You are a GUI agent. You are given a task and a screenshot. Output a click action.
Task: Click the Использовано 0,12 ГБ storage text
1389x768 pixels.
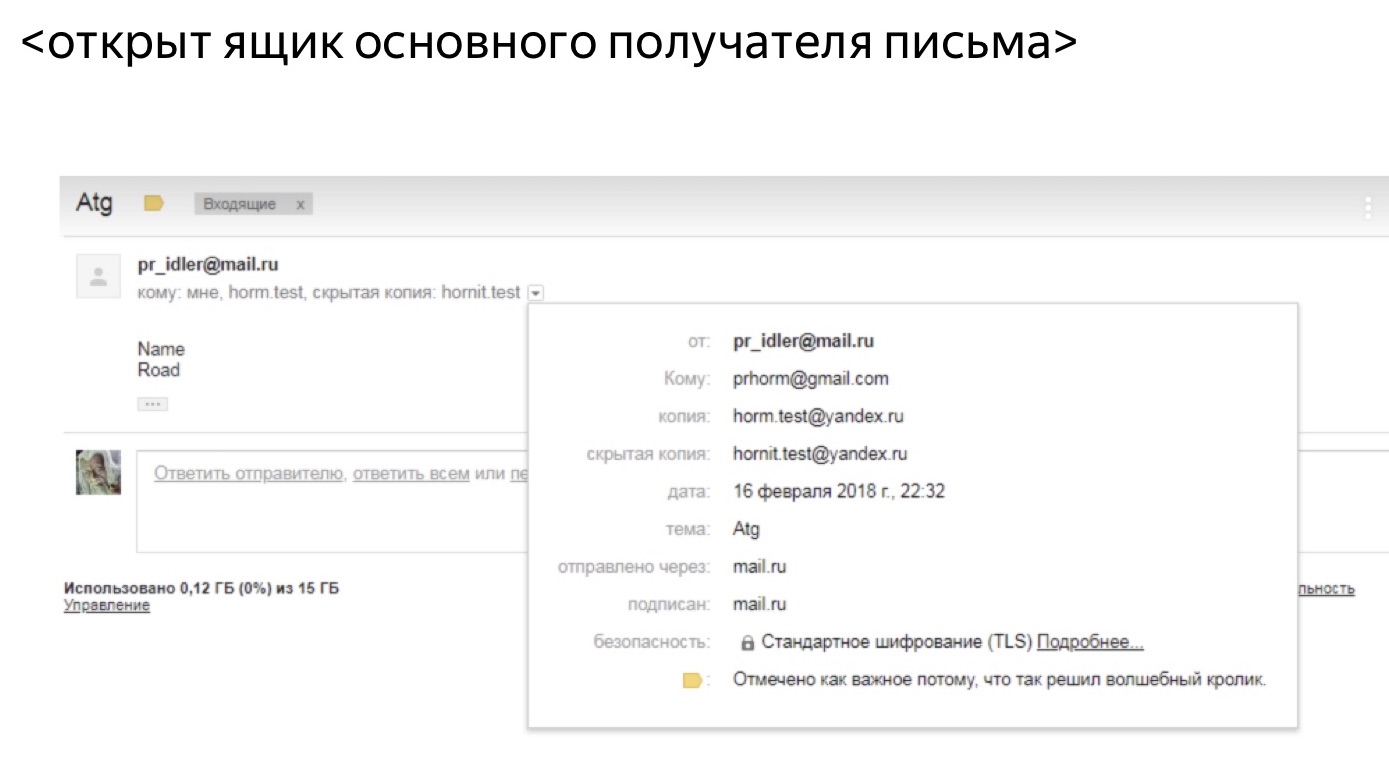click(x=201, y=588)
